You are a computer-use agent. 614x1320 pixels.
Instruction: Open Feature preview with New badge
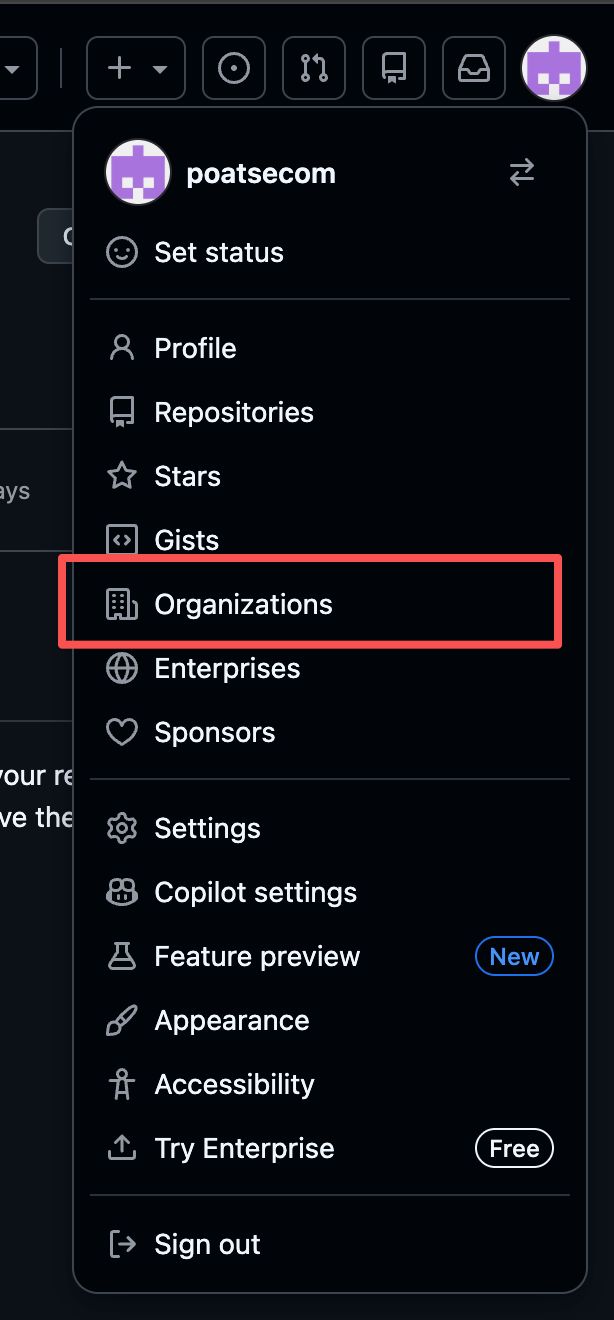tap(257, 956)
